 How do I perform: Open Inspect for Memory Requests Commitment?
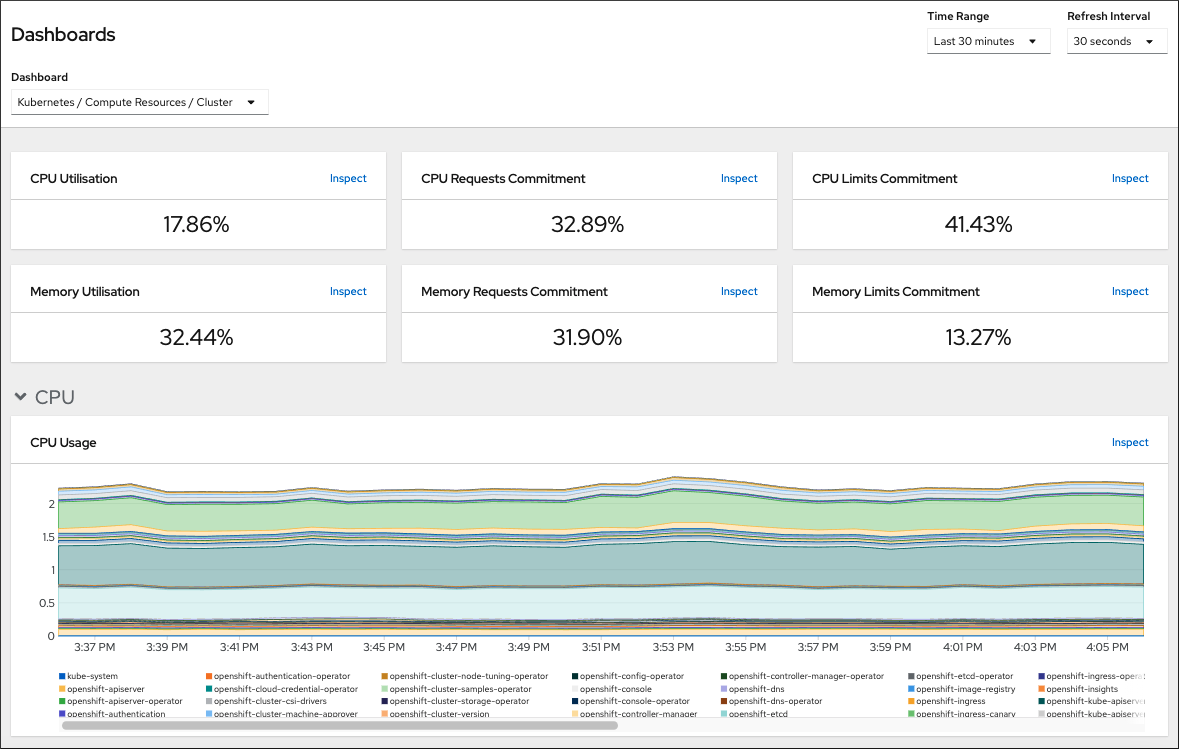[x=739, y=292]
